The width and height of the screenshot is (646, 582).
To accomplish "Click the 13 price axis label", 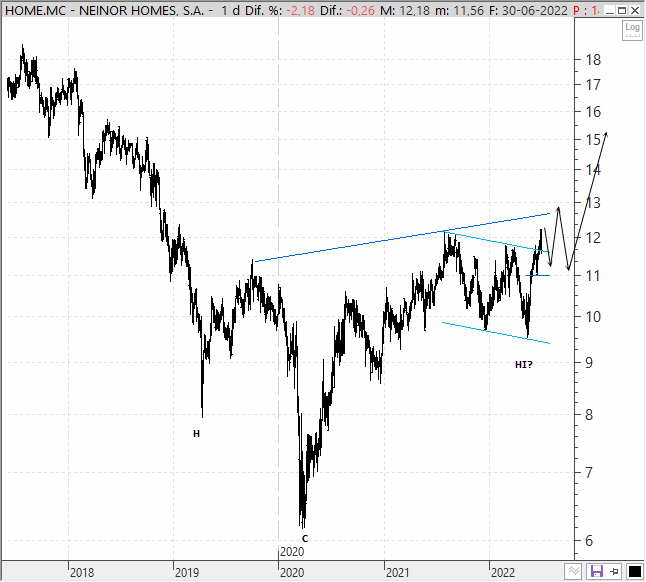I will pos(593,203).
